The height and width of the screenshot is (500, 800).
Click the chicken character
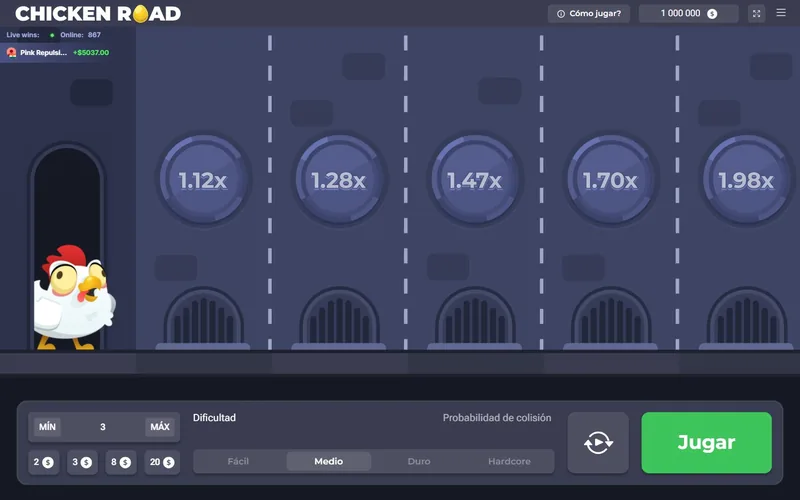pyautogui.click(x=73, y=298)
